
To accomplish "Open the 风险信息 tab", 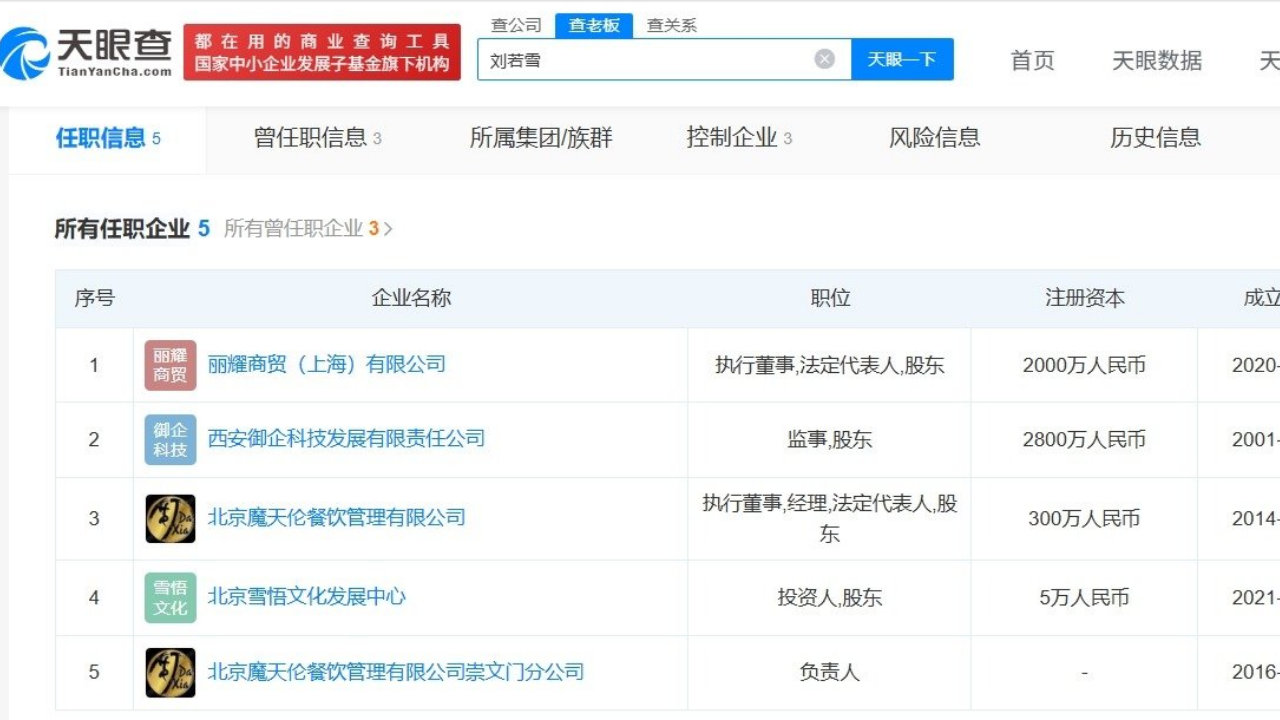I will (935, 138).
